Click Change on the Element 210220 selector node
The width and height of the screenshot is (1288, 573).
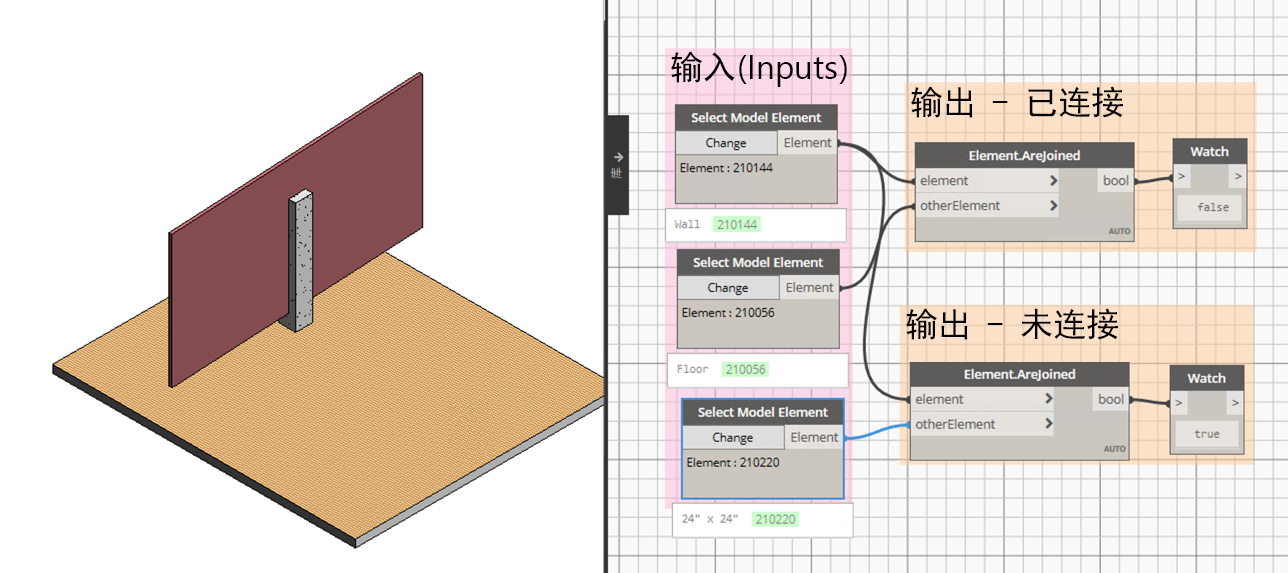click(733, 438)
